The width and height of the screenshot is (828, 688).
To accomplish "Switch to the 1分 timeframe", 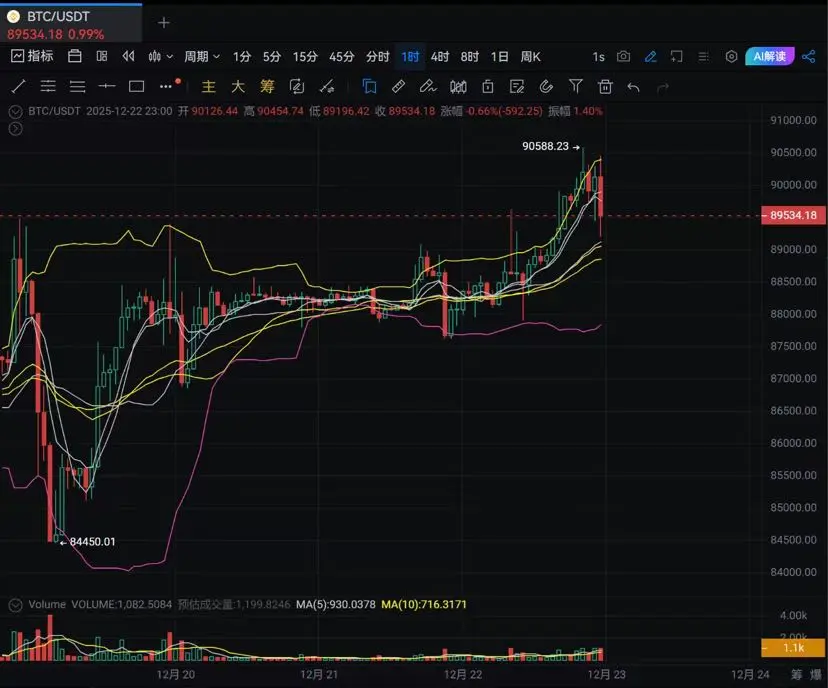I will pyautogui.click(x=242, y=56).
